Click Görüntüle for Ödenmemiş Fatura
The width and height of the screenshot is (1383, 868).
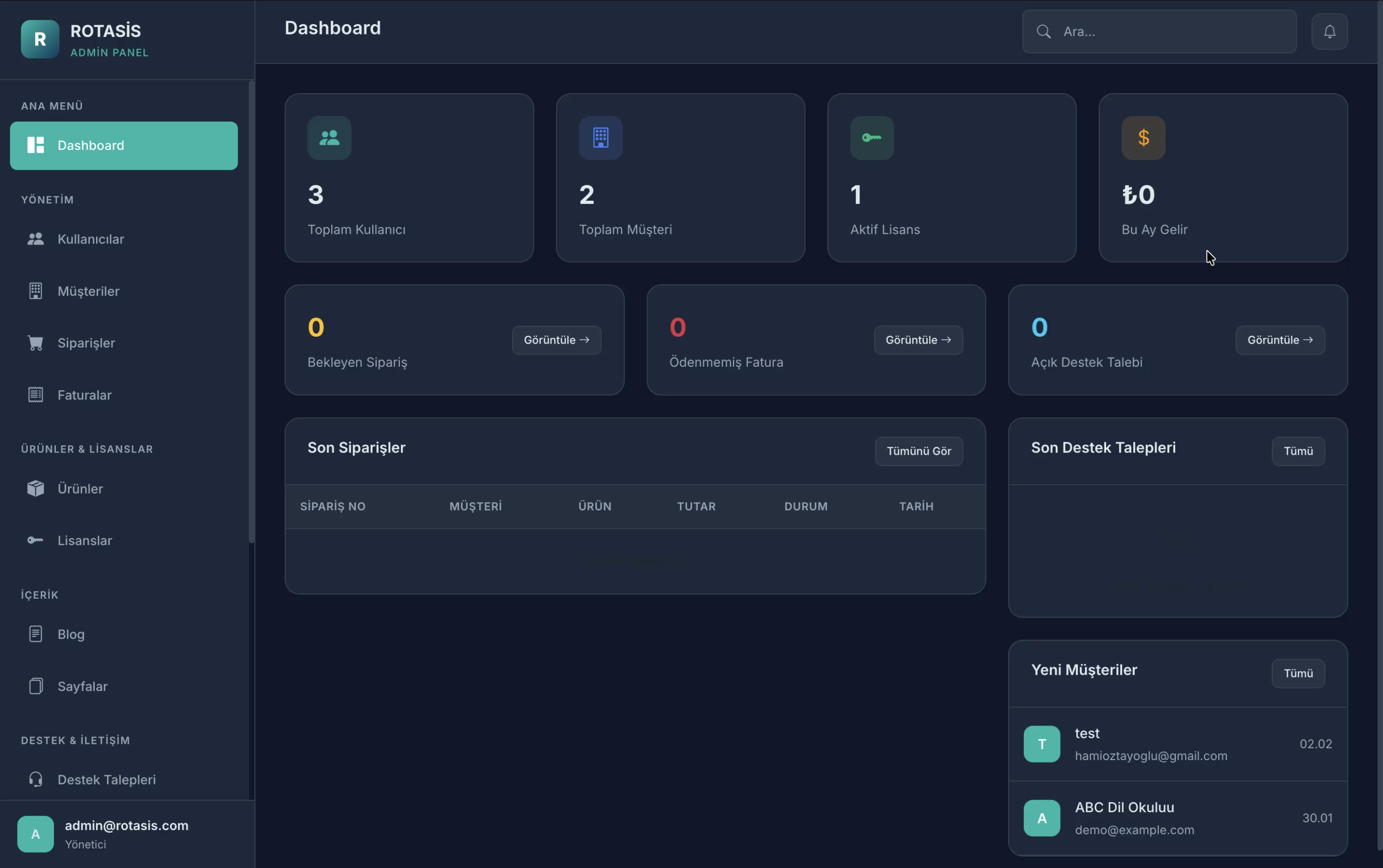(x=919, y=340)
